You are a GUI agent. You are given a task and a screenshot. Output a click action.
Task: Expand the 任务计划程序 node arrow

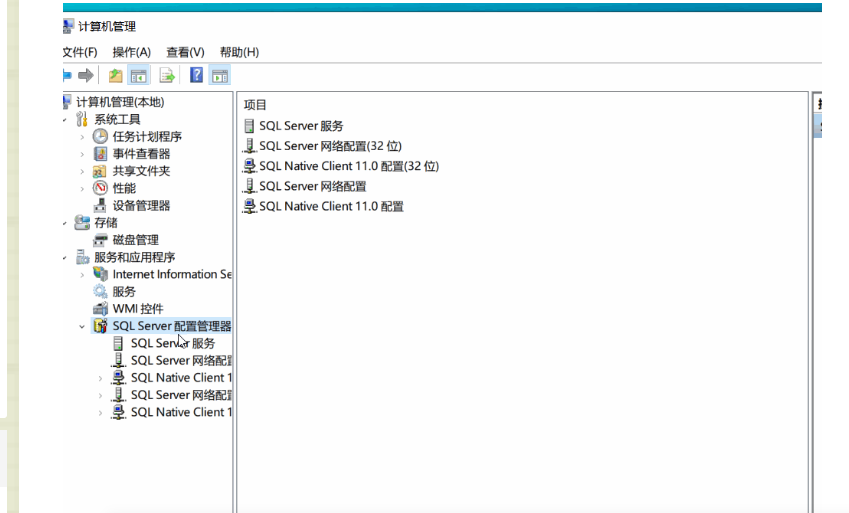(x=82, y=137)
